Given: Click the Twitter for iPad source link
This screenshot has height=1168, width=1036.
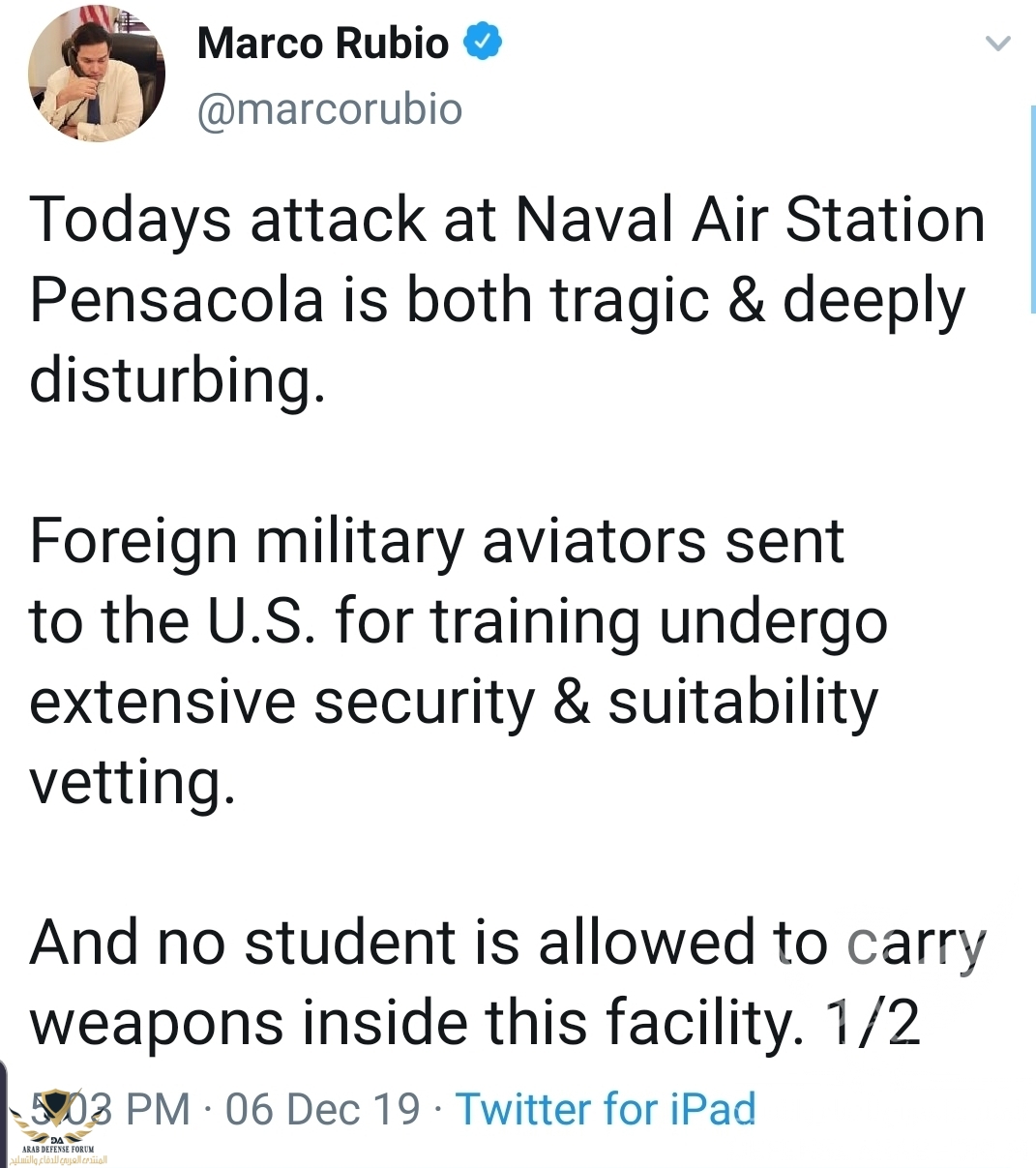Looking at the screenshot, I should click(x=606, y=1109).
